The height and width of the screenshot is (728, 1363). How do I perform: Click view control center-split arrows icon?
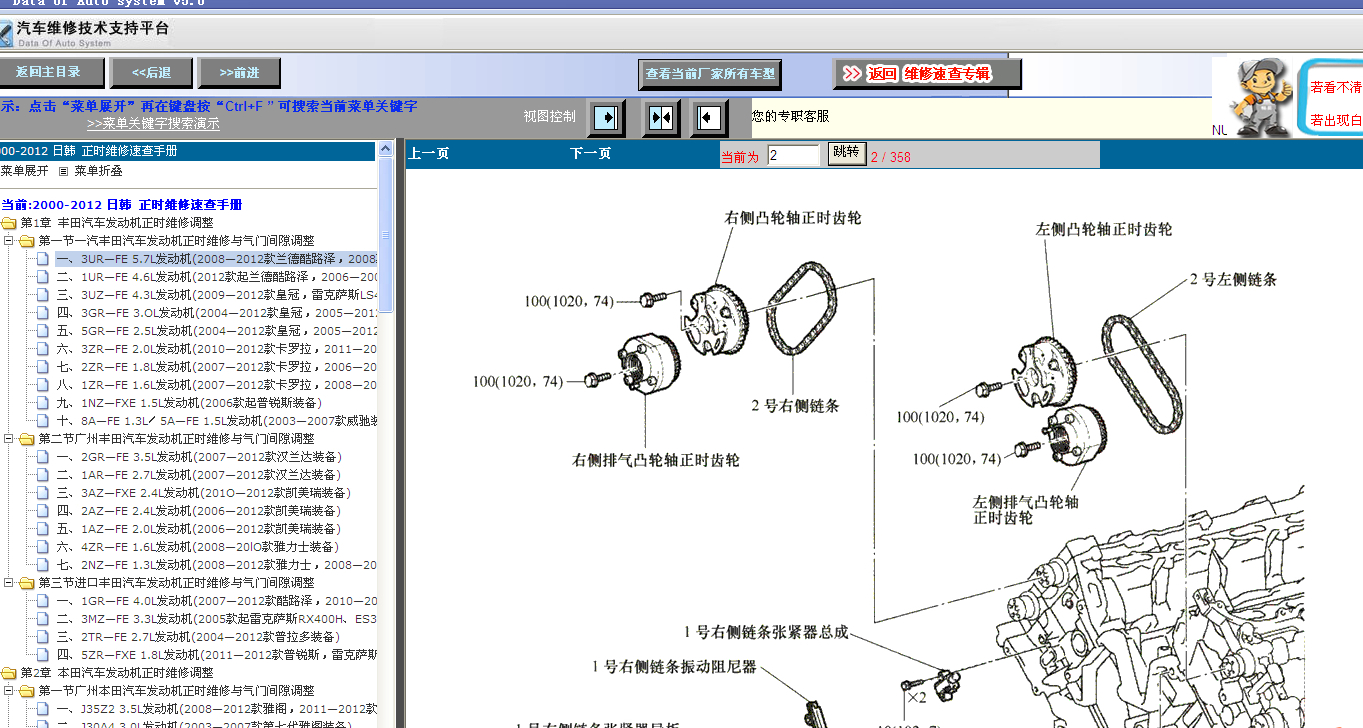click(x=661, y=118)
